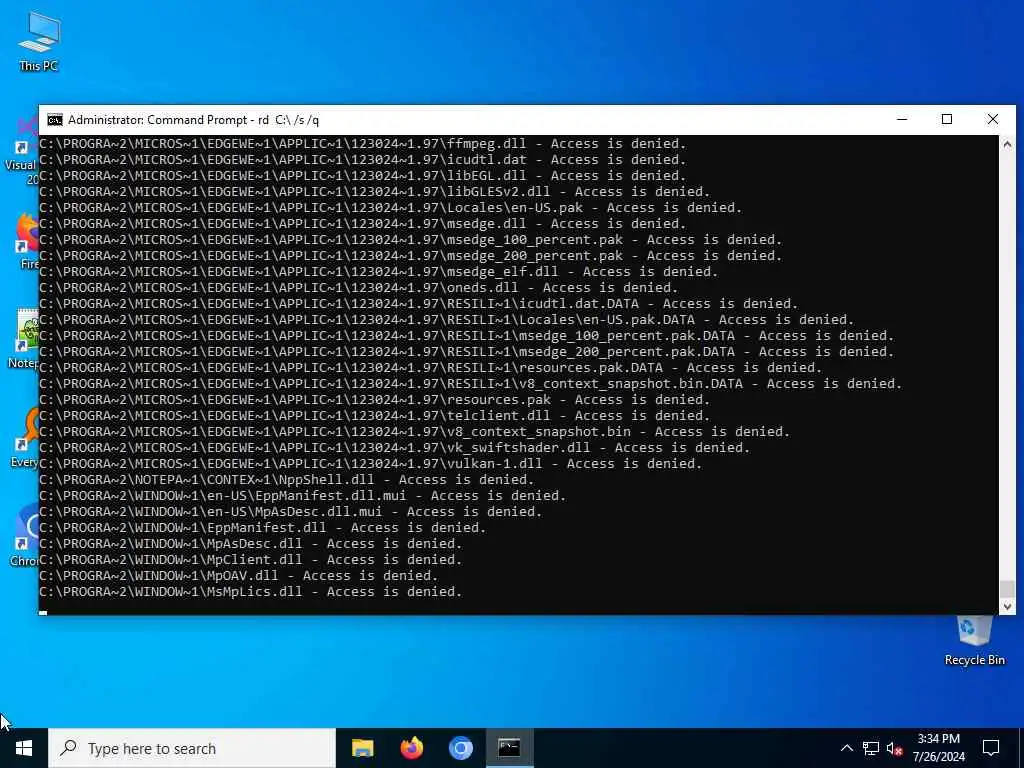Click the Chrome desktop shortcut
Screen dimensions: 1024x768
(25, 536)
